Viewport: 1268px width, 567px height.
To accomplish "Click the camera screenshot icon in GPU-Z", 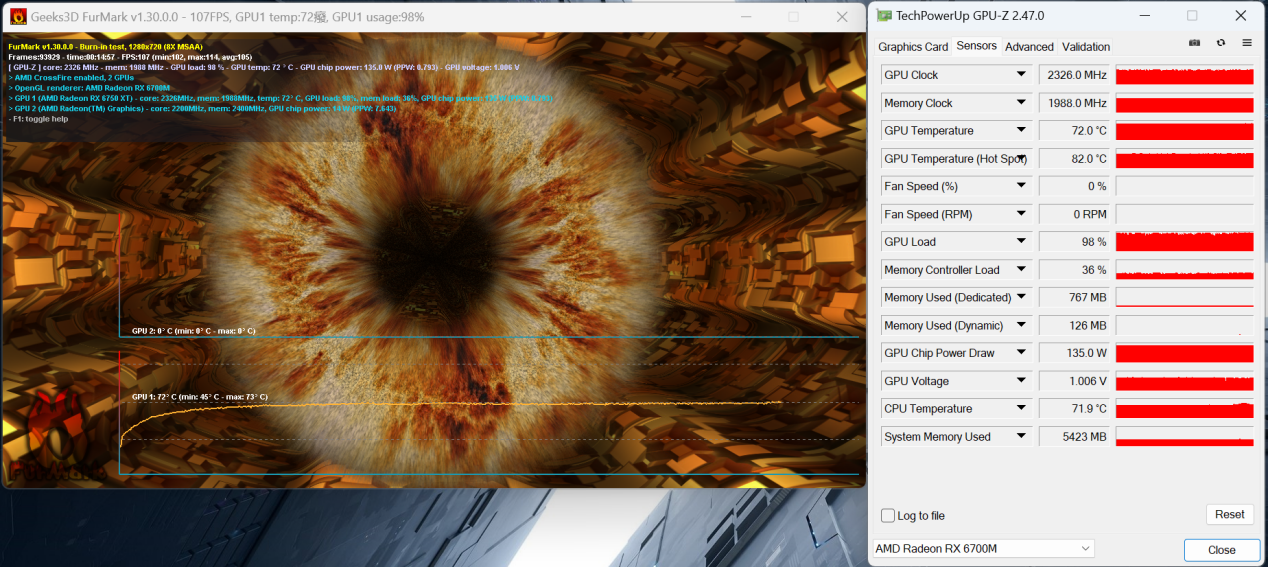I will click(x=1194, y=43).
